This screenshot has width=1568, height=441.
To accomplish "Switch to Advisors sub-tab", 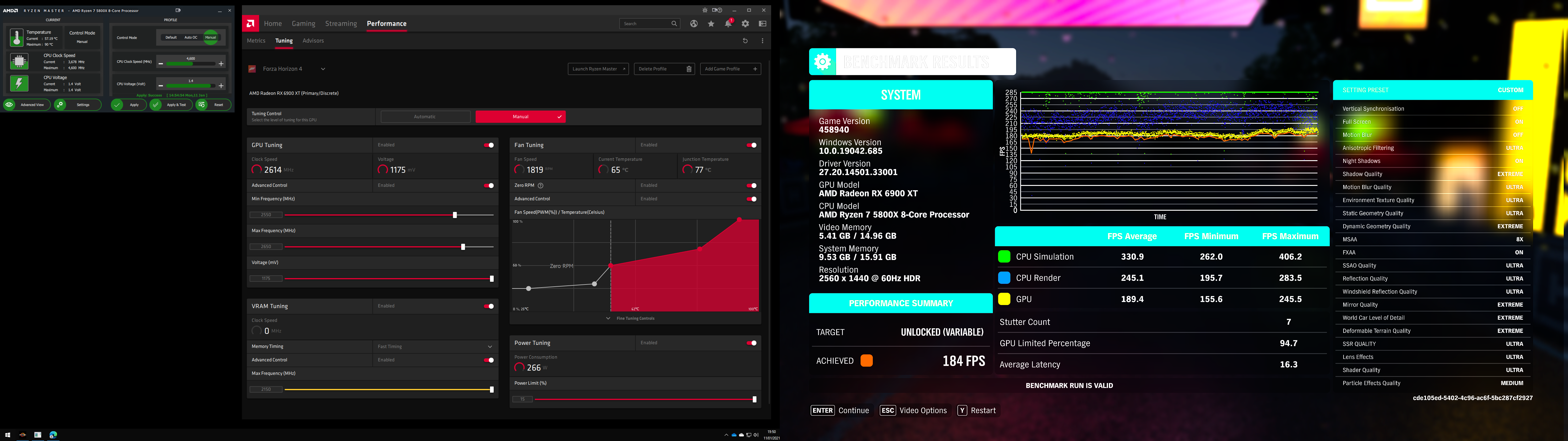I will pyautogui.click(x=313, y=41).
